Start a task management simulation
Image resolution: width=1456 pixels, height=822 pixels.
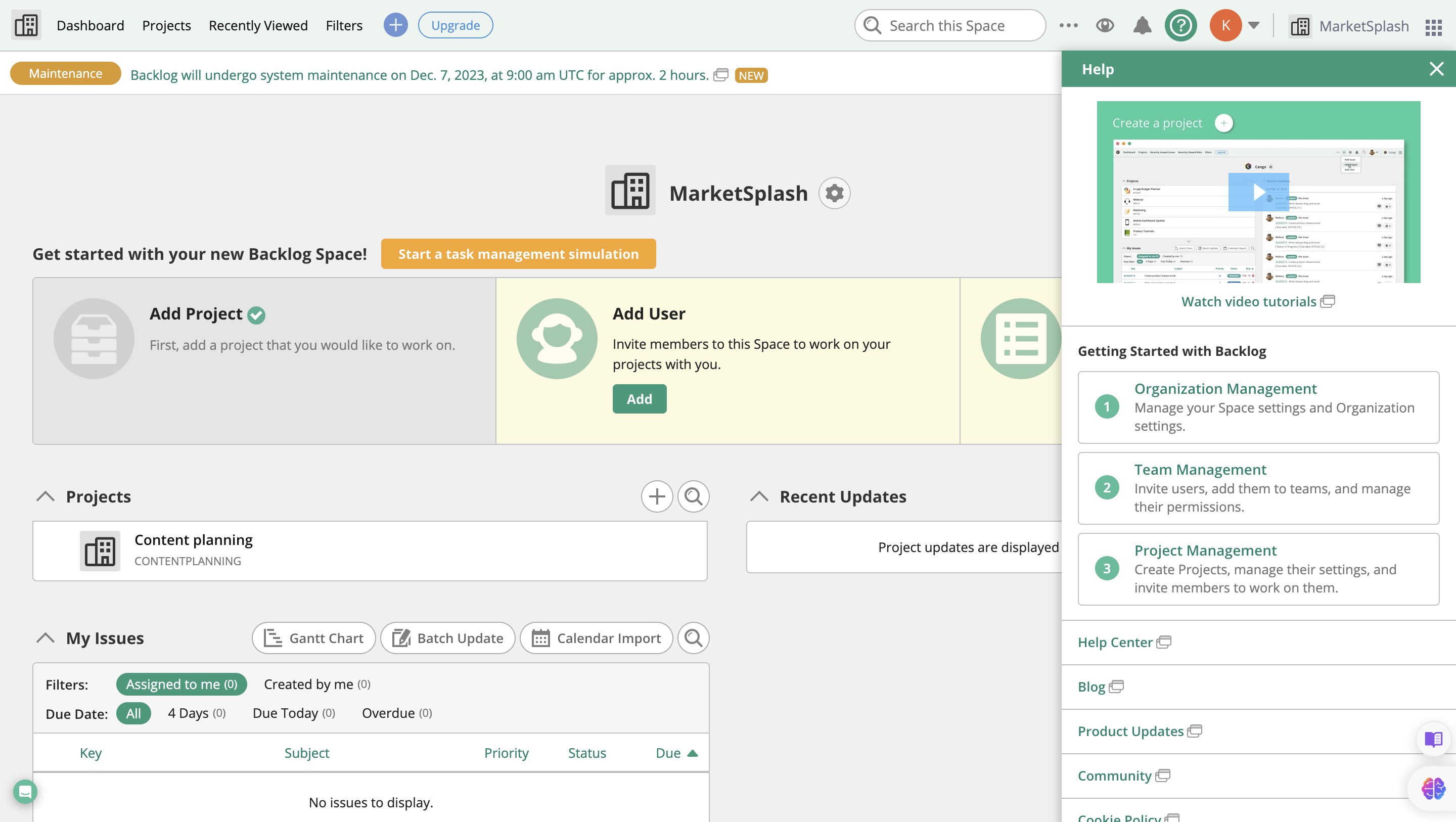point(518,254)
